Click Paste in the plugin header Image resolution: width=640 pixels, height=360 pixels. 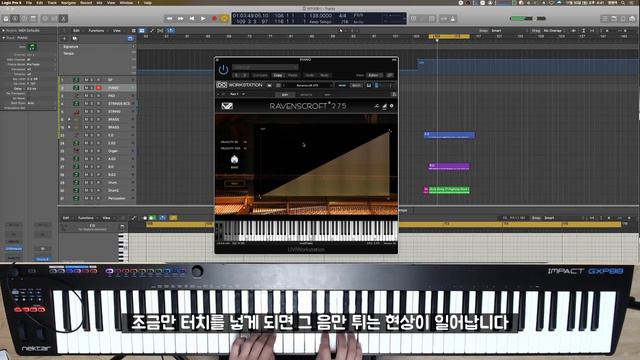tap(293, 75)
